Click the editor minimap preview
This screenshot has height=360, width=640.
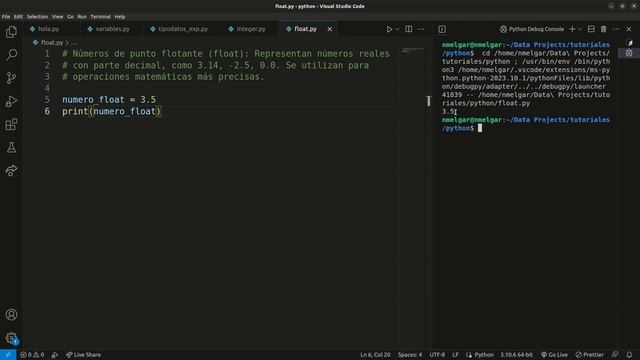pos(413,50)
